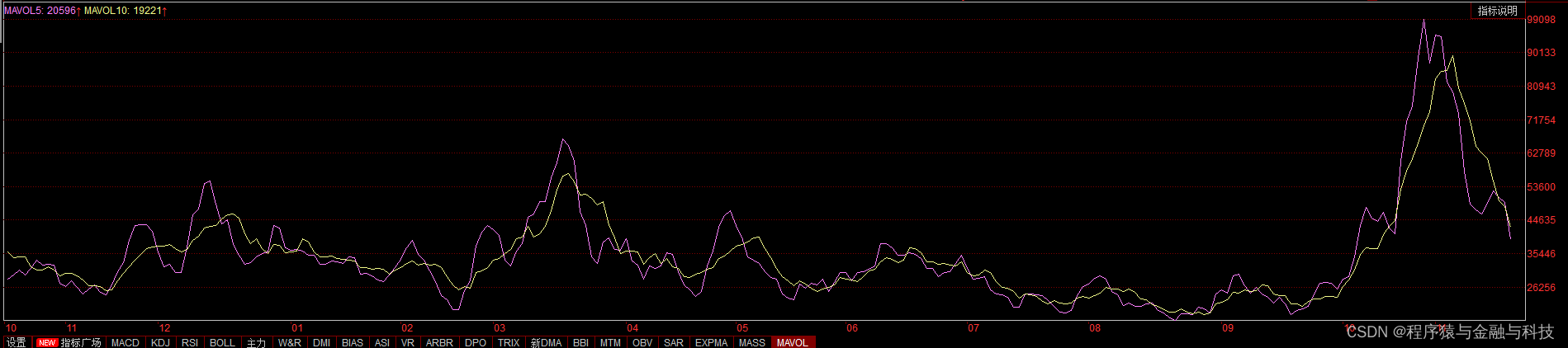Click the month 06 time-axis label
1568x348 pixels.
coord(852,328)
